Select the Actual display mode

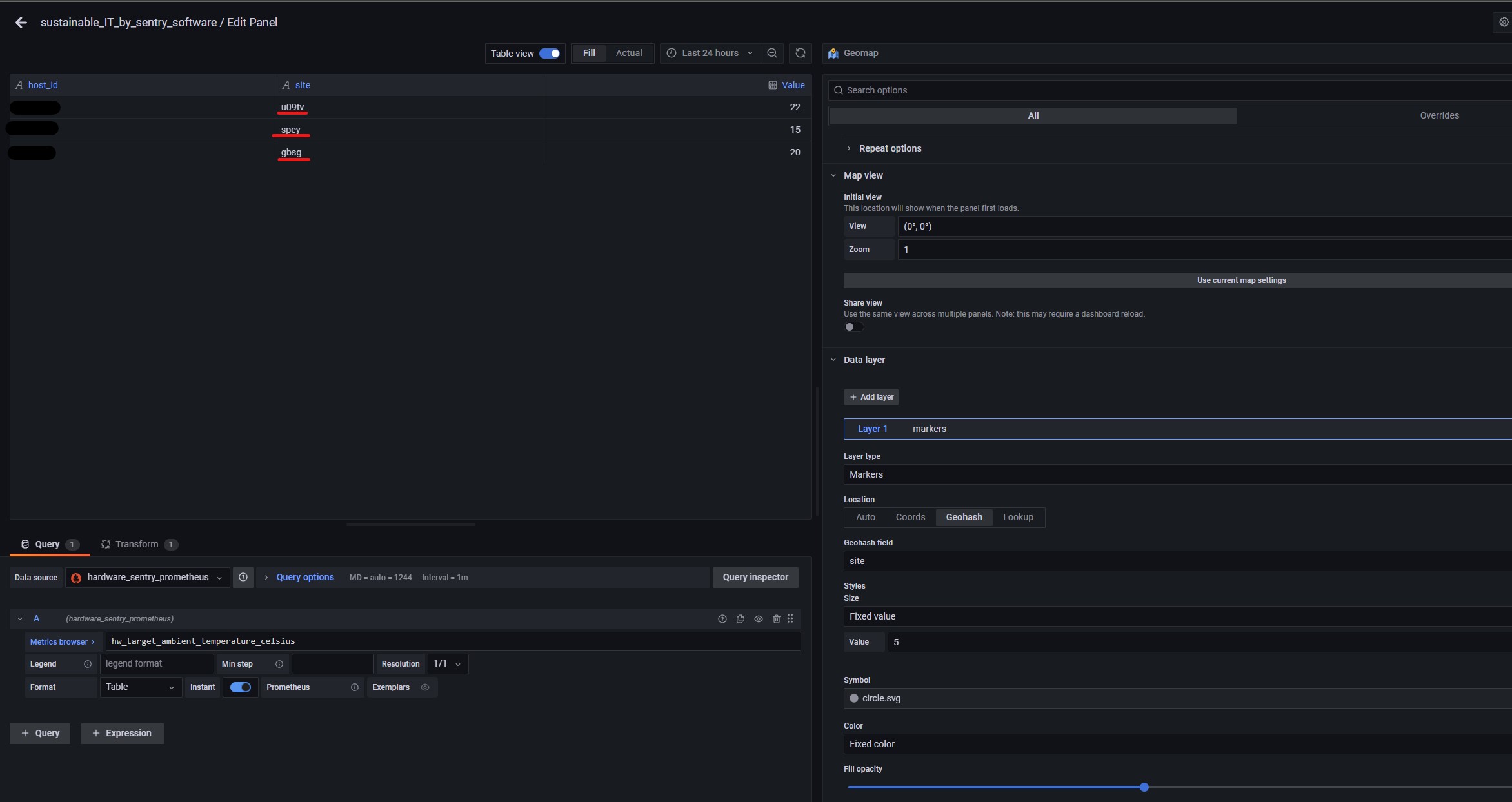point(629,53)
